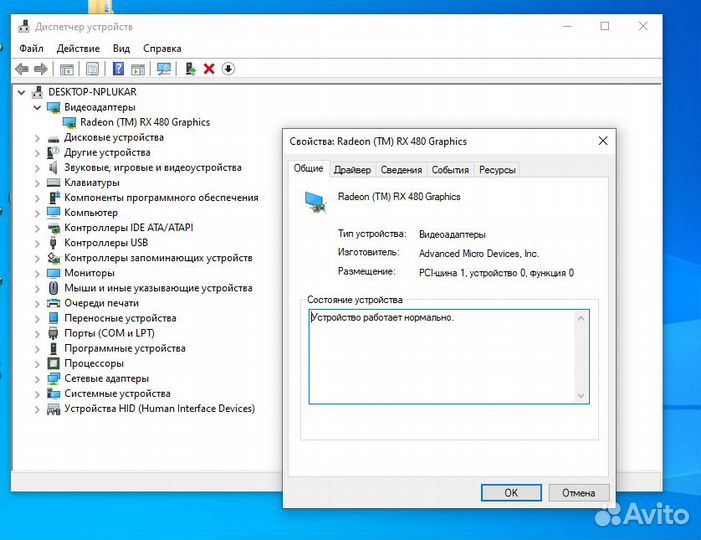Open the Справка menu
Screen dimensions: 701x540
pos(162,48)
